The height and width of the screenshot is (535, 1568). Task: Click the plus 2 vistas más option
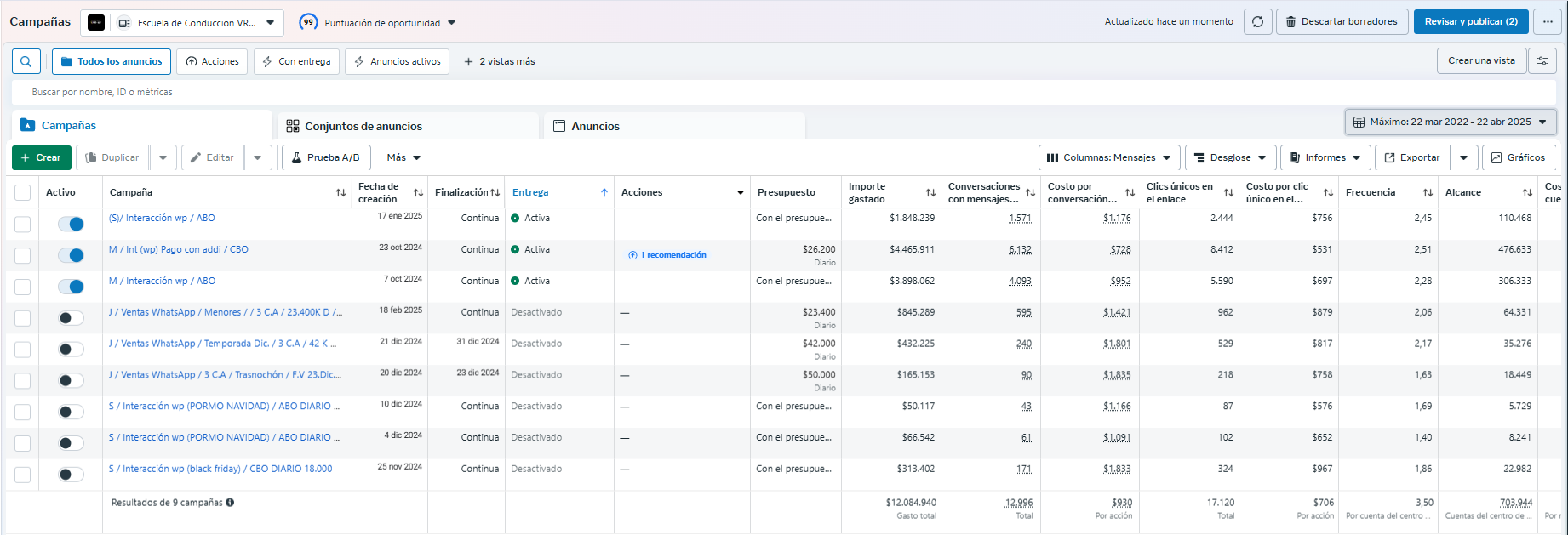[499, 61]
